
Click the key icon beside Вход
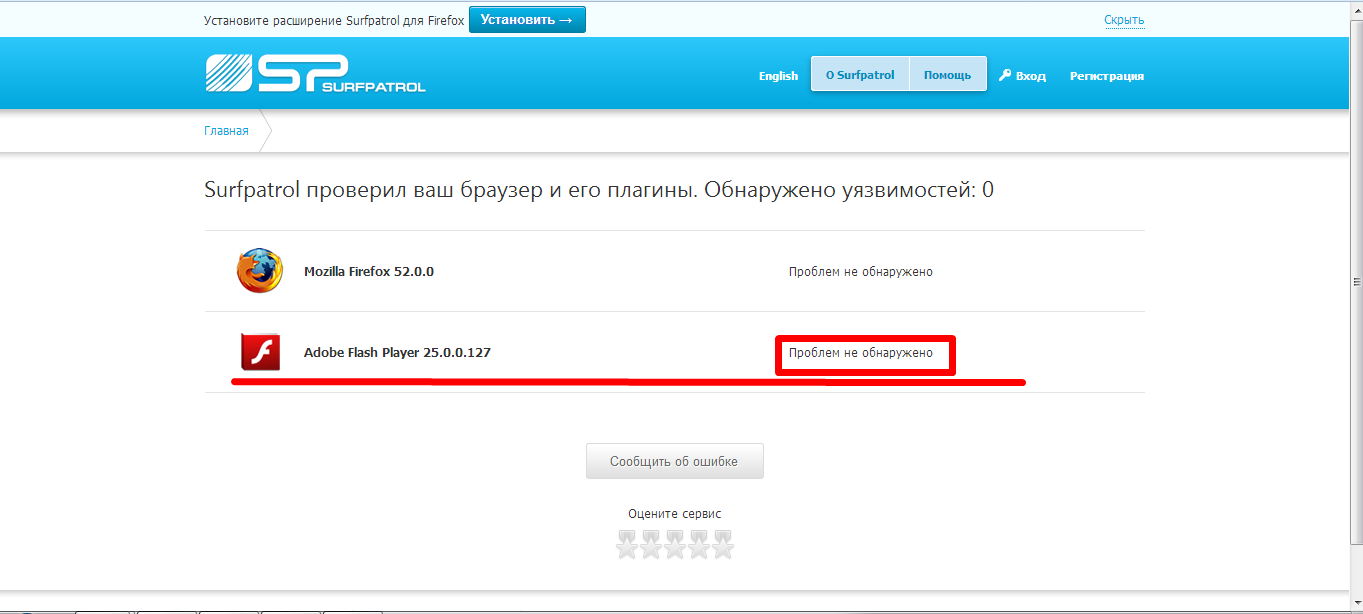(1005, 75)
